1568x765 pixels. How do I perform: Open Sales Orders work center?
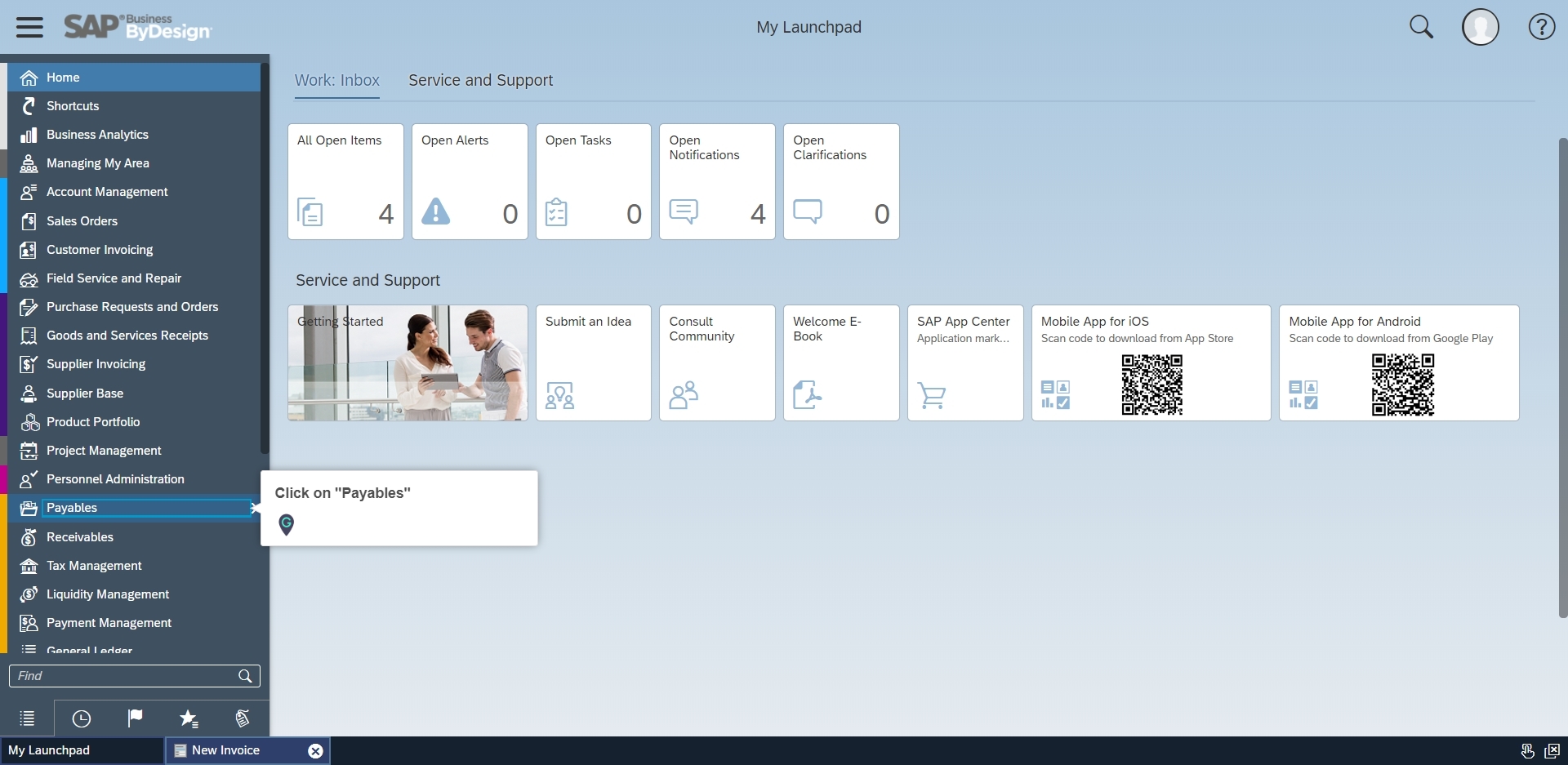coord(134,221)
